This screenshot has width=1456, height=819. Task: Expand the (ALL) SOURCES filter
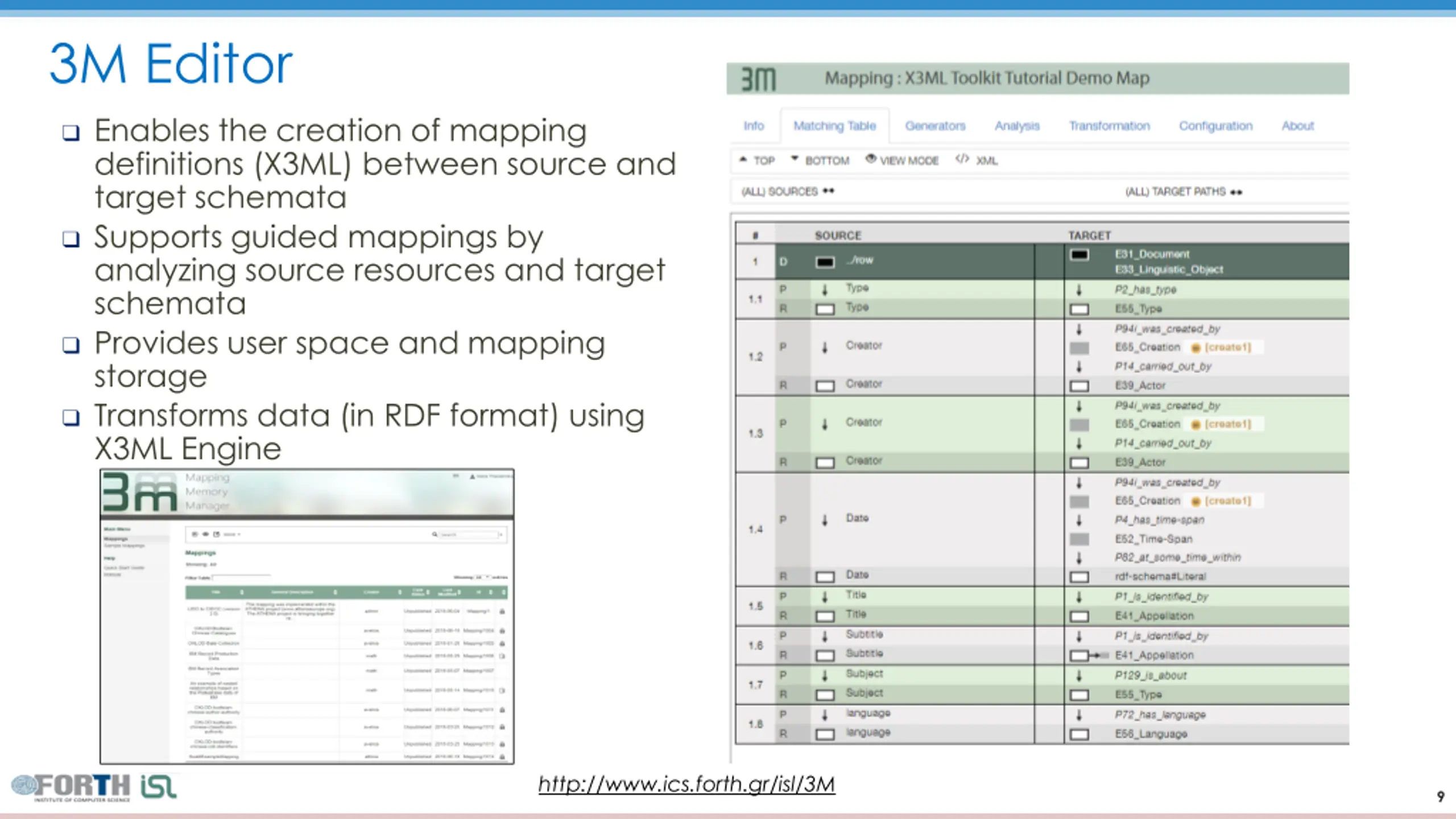(x=788, y=192)
